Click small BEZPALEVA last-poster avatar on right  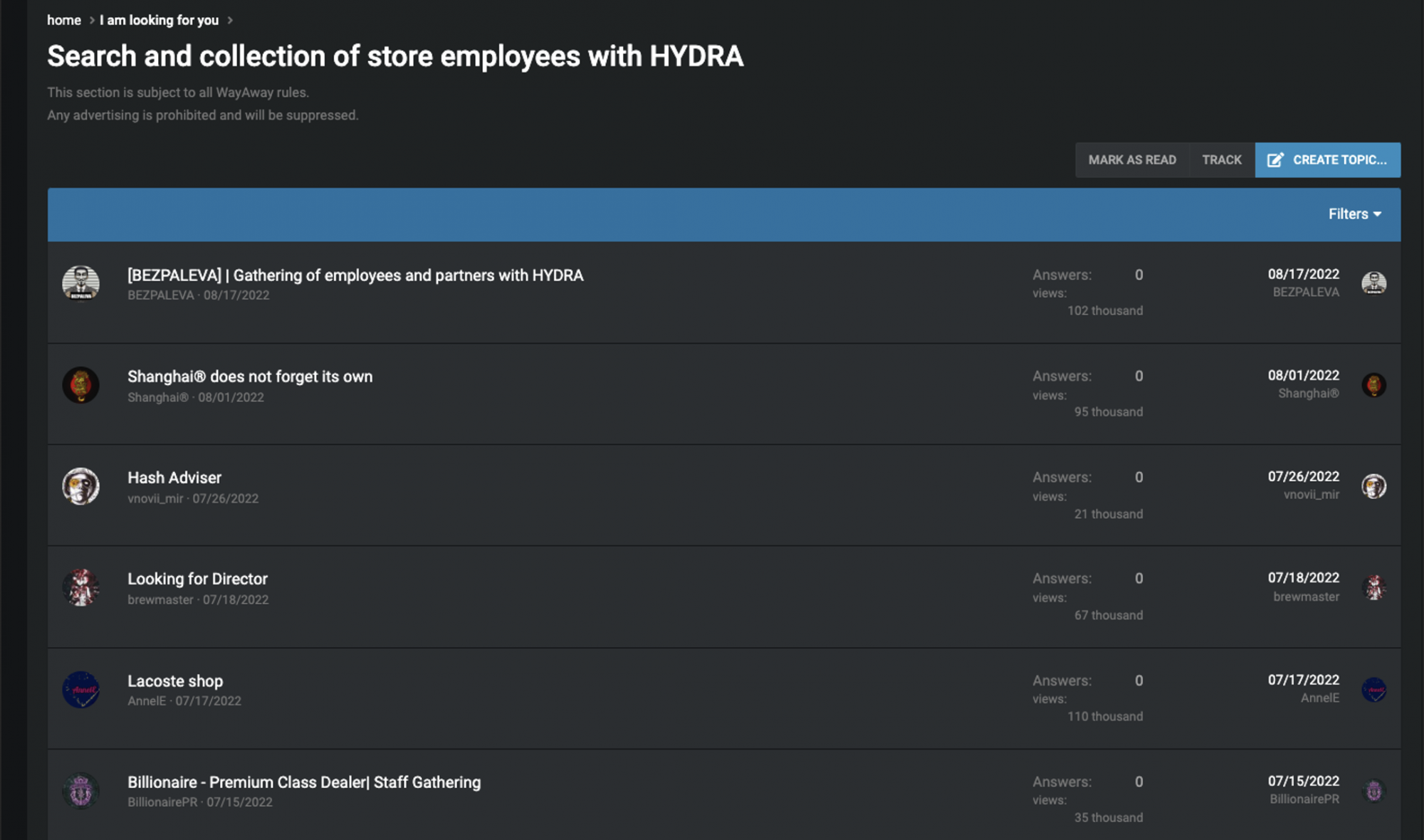pos(1373,283)
